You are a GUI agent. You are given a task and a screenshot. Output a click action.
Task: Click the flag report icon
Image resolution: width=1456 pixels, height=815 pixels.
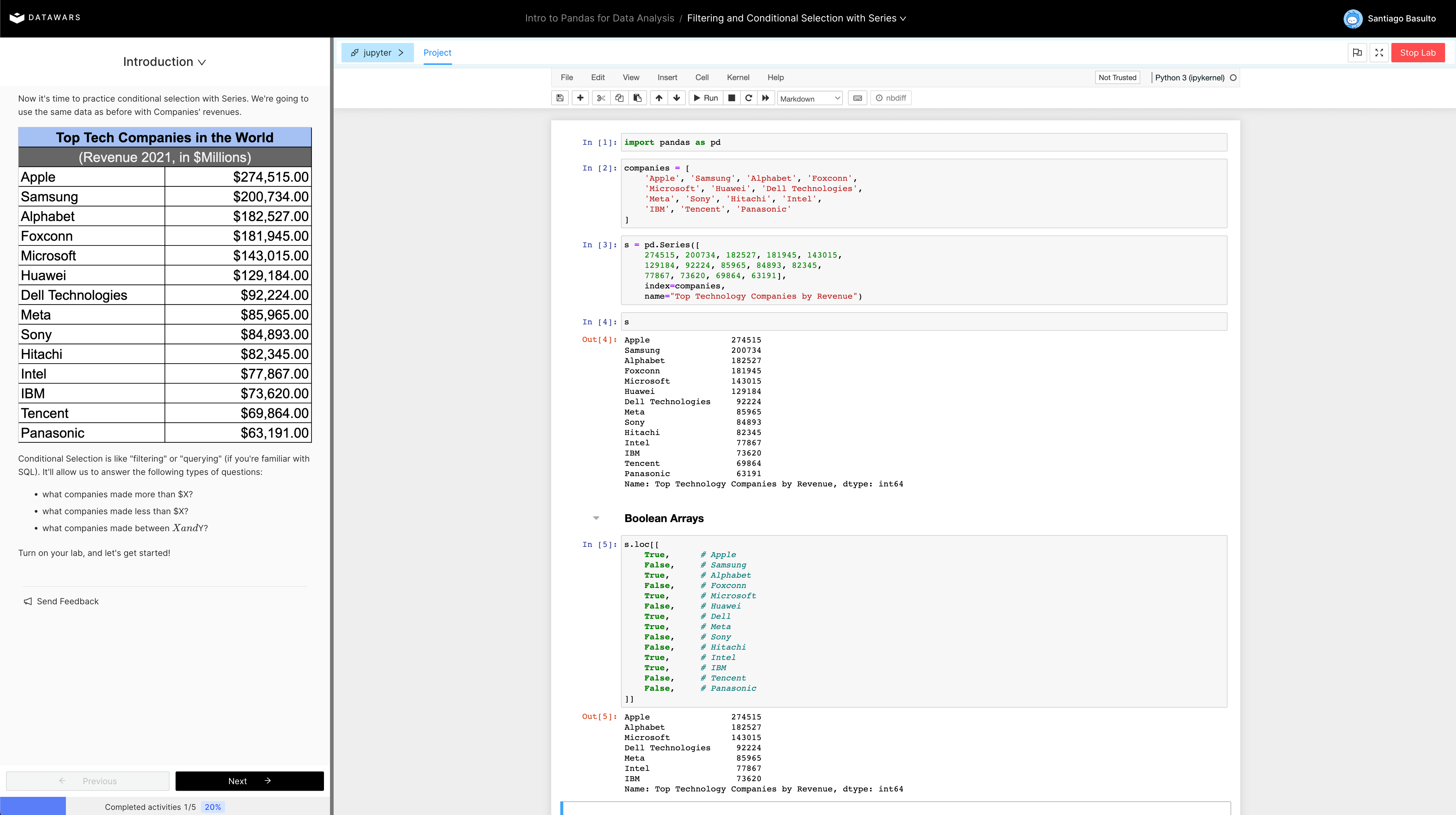(x=1357, y=53)
